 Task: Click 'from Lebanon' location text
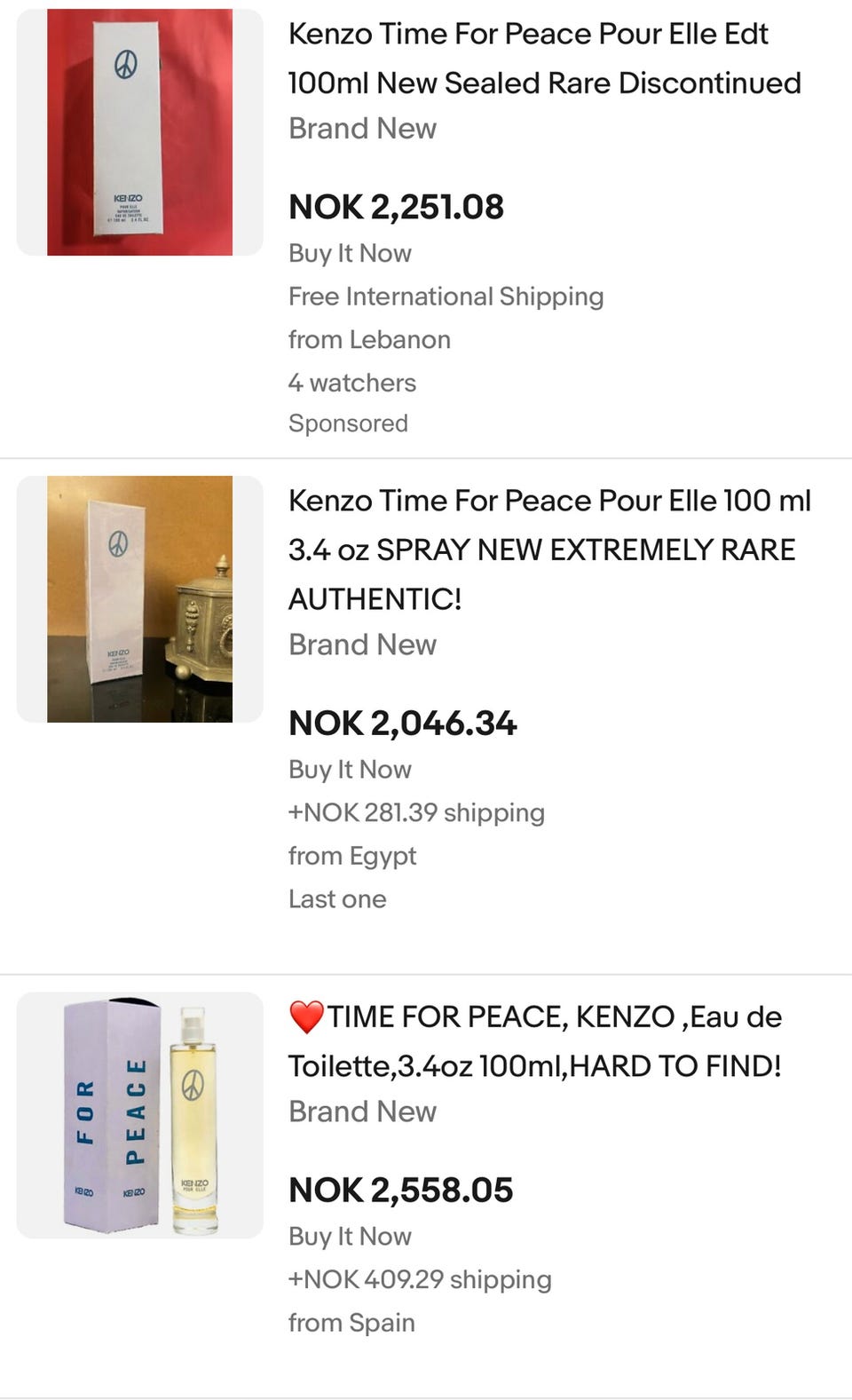click(369, 340)
